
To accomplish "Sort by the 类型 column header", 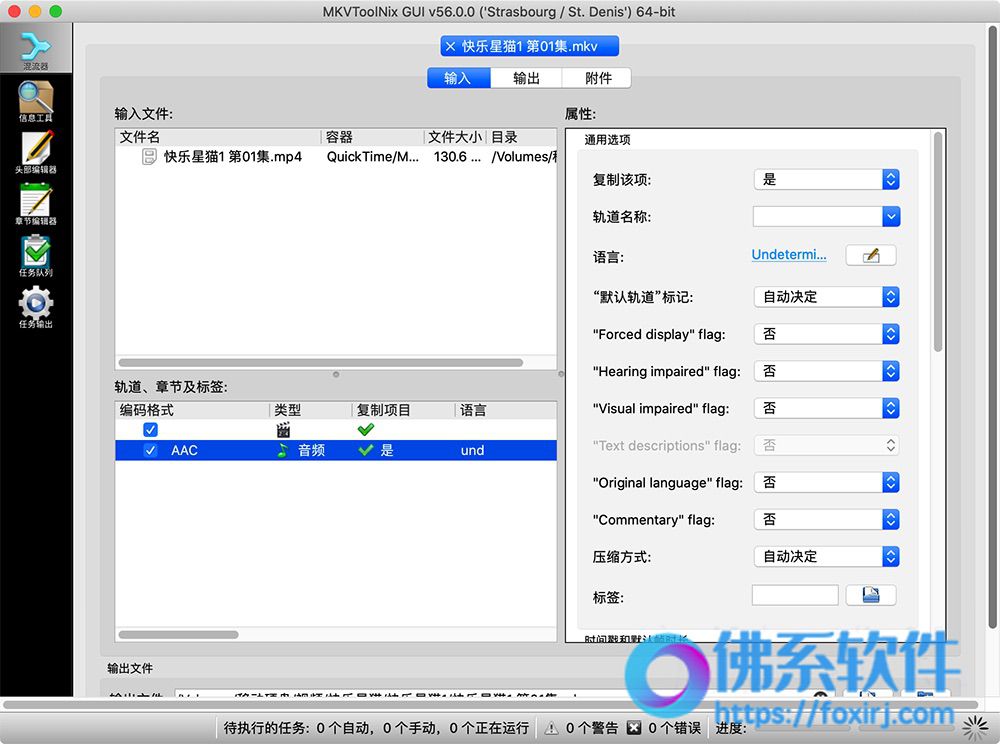I will coord(311,410).
